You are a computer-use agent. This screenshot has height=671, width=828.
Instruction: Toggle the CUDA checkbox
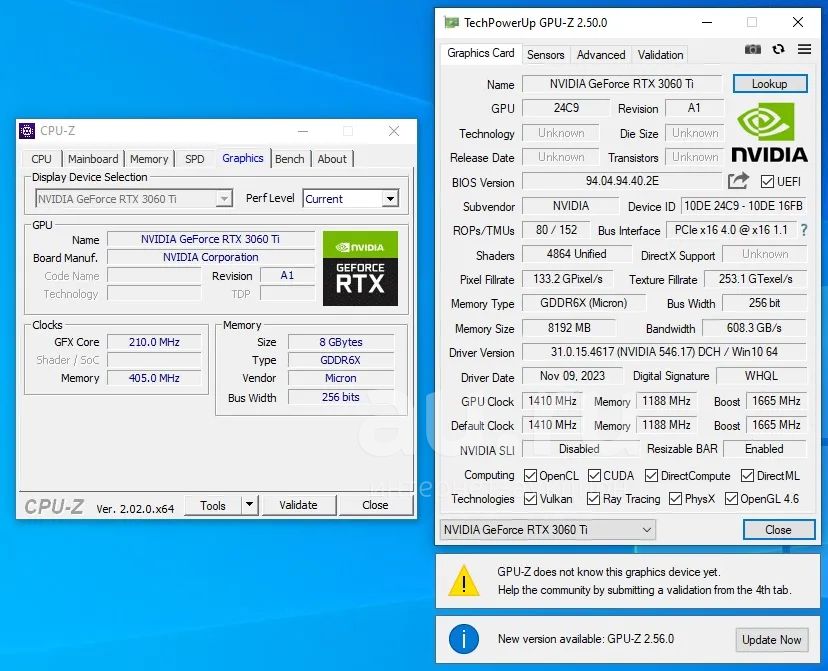point(594,476)
